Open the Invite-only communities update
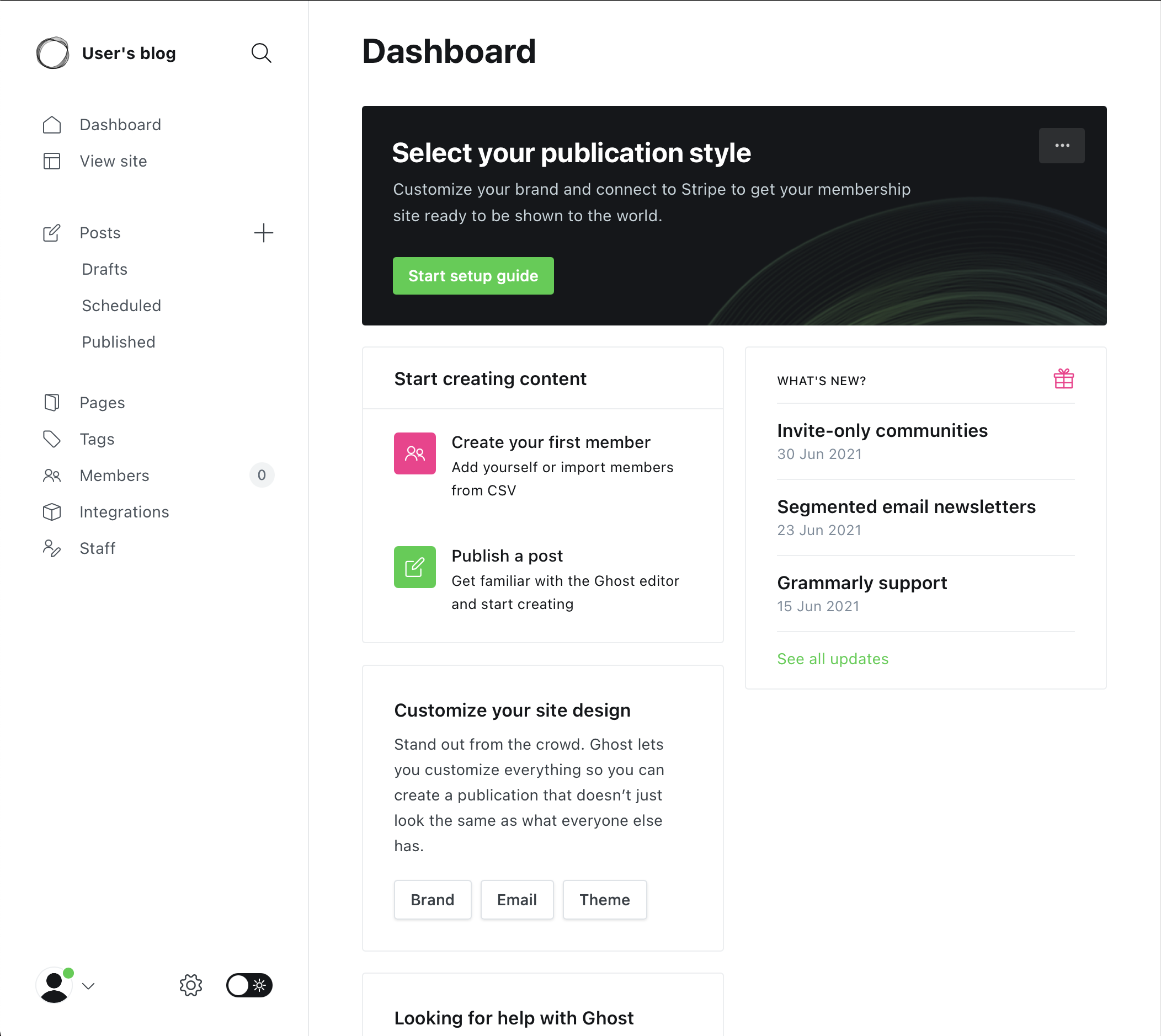Viewport: 1161px width, 1036px height. coord(882,431)
